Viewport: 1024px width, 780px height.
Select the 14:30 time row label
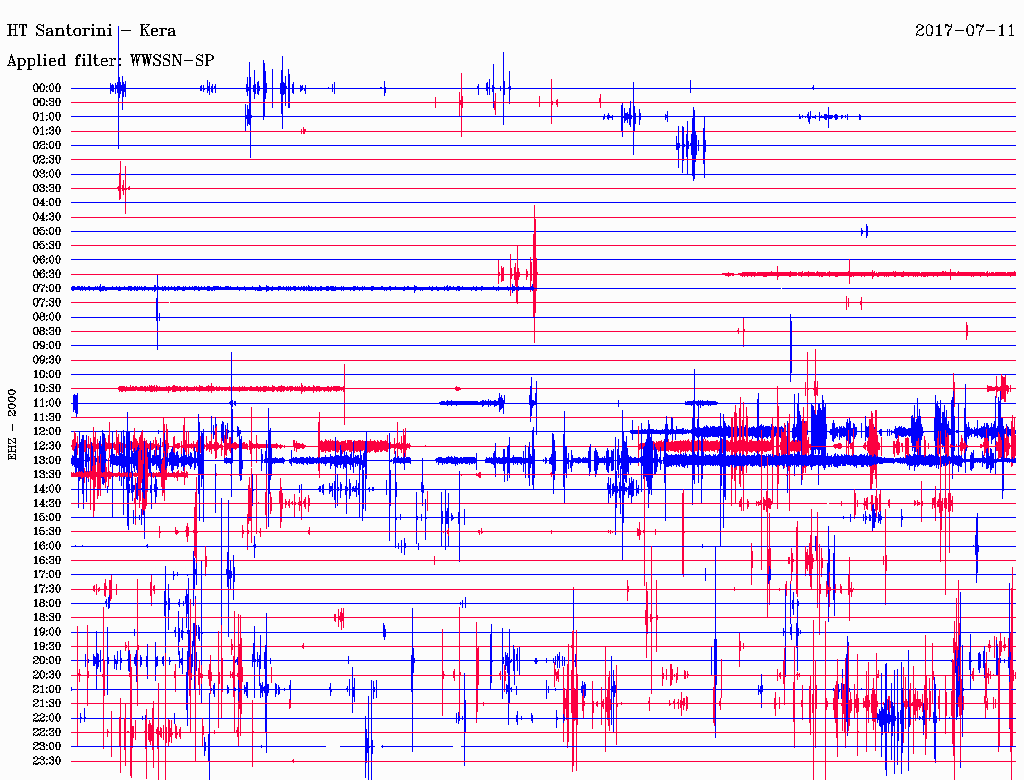coord(47,504)
